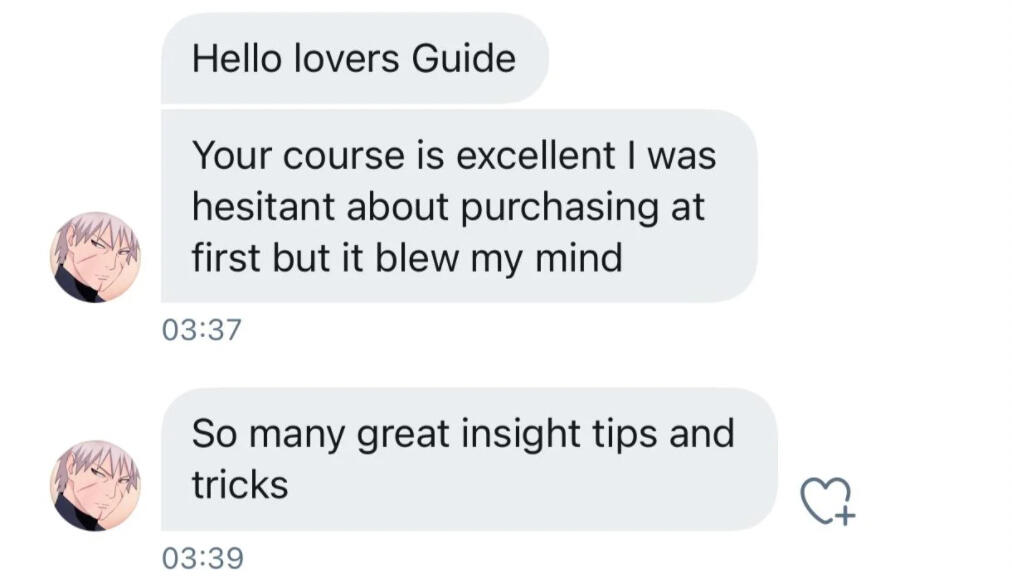Select the 'Hello lovers Guide' message bubble
The image size is (1012, 580).
pyautogui.click(x=354, y=58)
